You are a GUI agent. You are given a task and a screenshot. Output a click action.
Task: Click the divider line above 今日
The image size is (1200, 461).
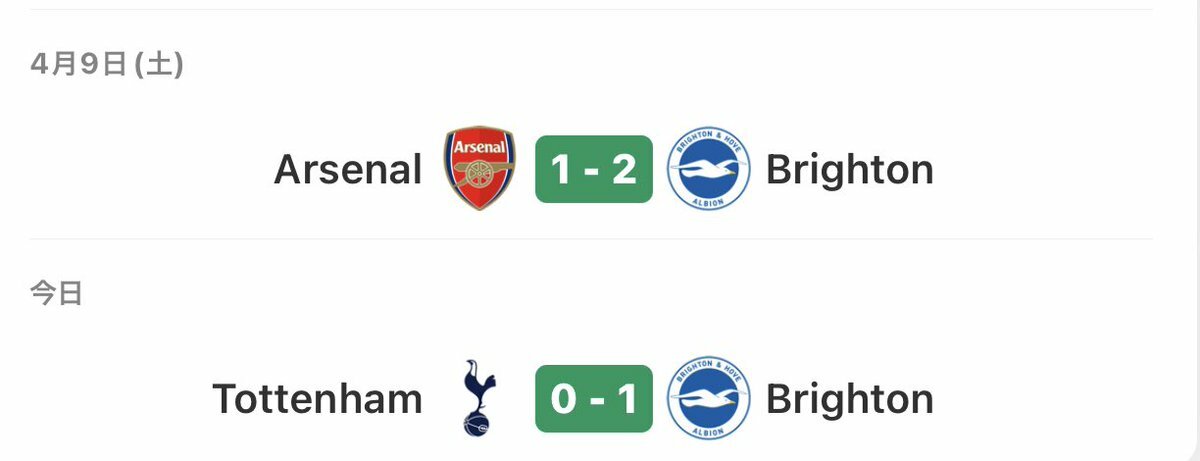[590, 239]
